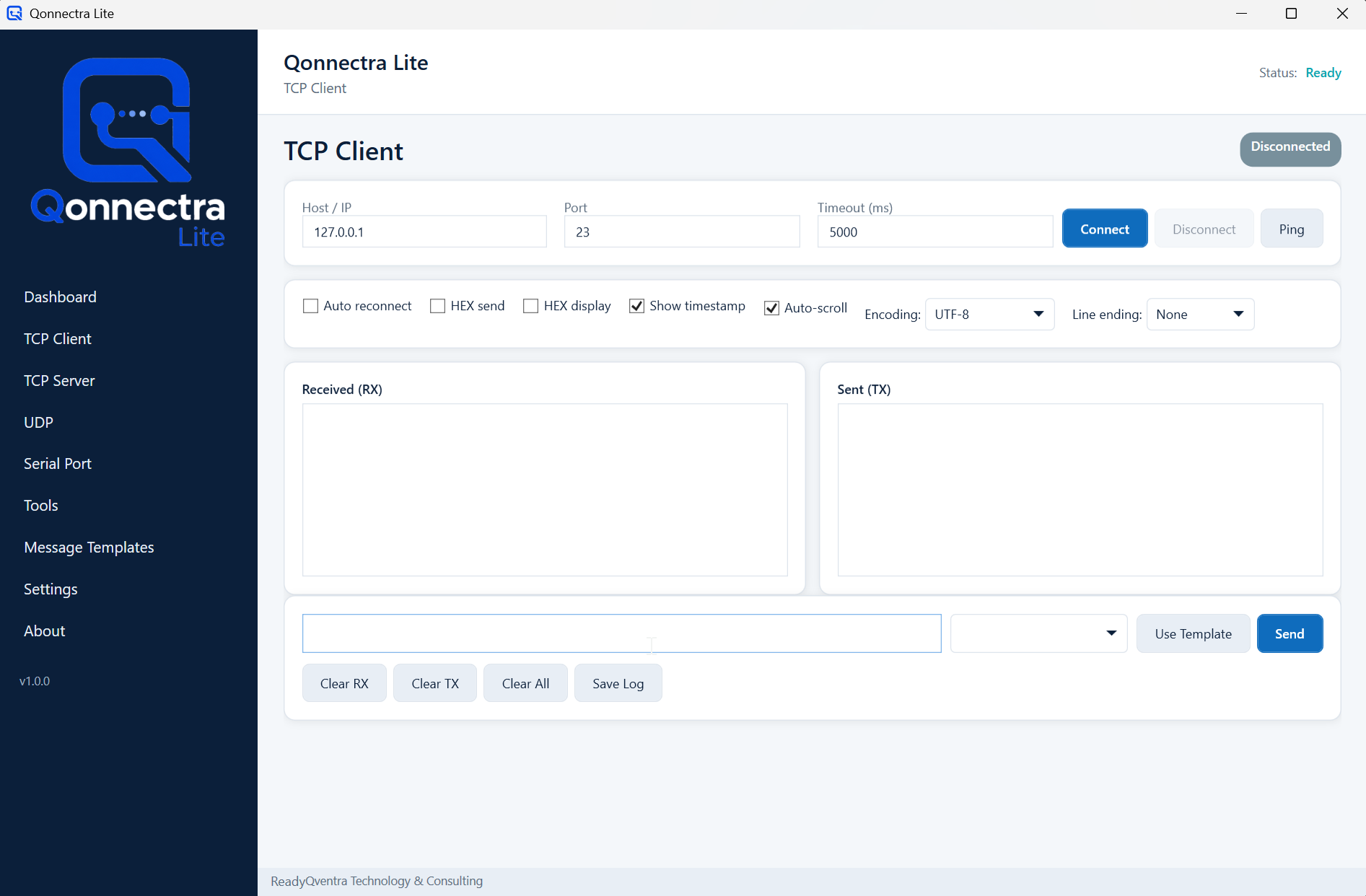Screen dimensions: 1366x896
Task: Click the Sent (TX) panel label
Action: [864, 390]
